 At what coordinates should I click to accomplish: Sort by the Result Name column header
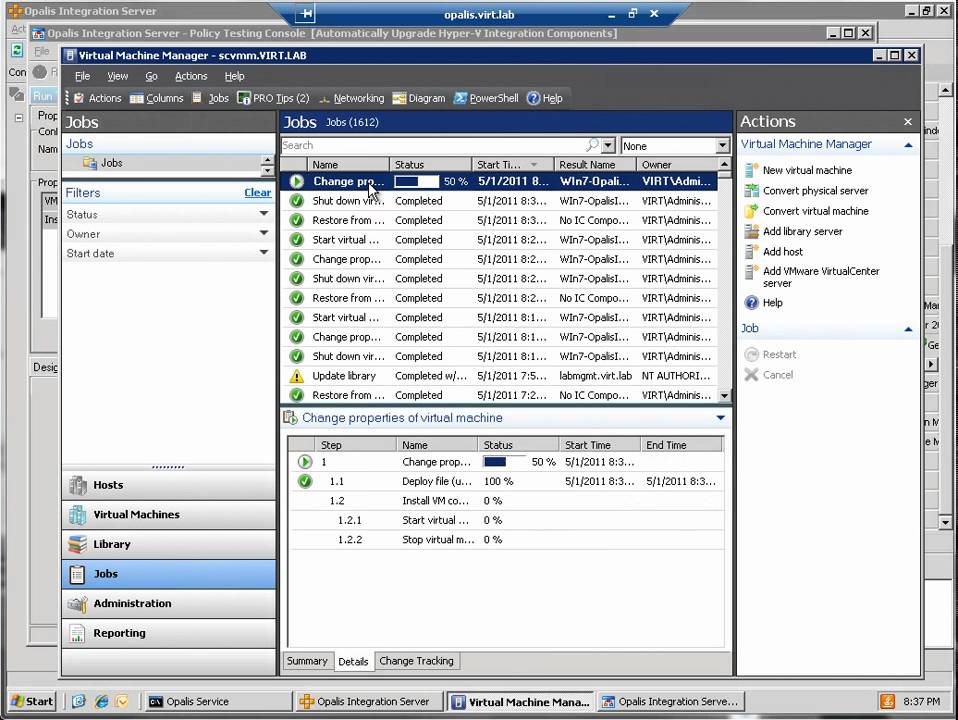point(595,164)
